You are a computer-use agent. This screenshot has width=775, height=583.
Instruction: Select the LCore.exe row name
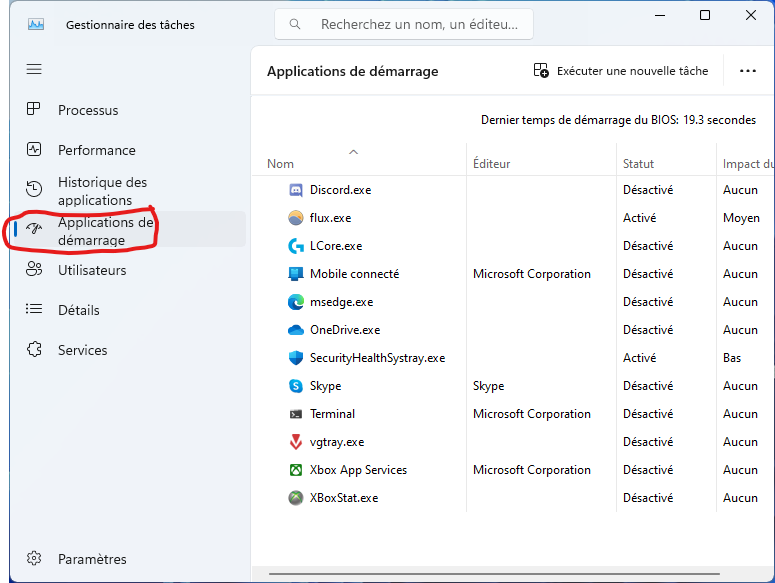(x=336, y=246)
